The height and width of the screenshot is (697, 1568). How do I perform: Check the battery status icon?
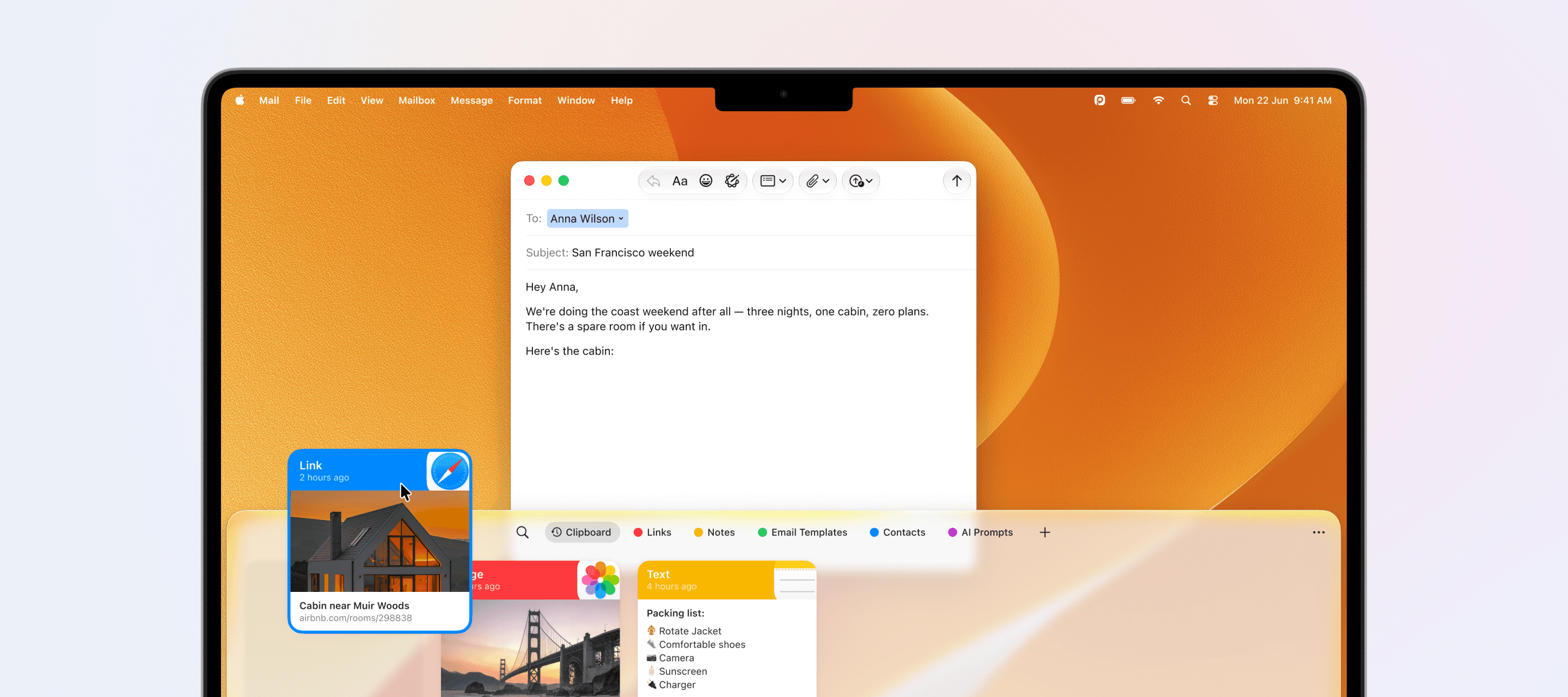tap(1128, 100)
